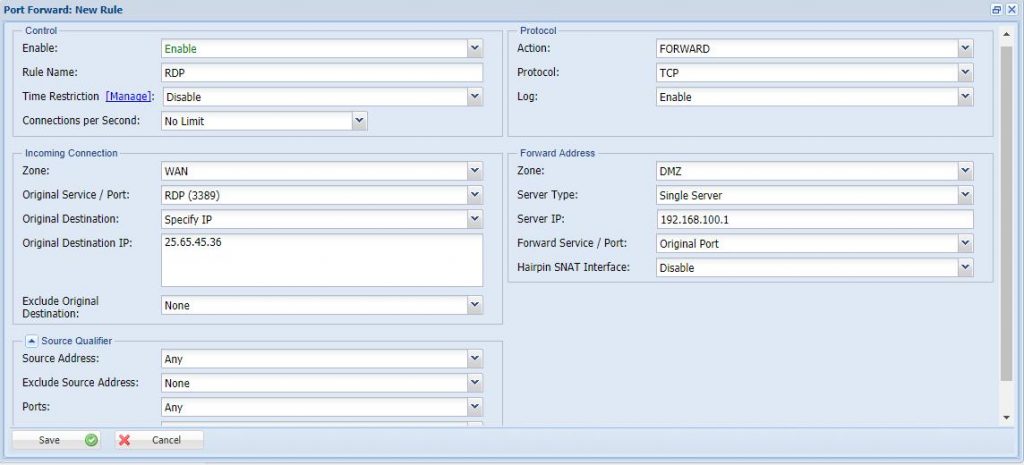1024x465 pixels.
Task: Open the Time Restriction dropdown
Action: (x=474, y=97)
